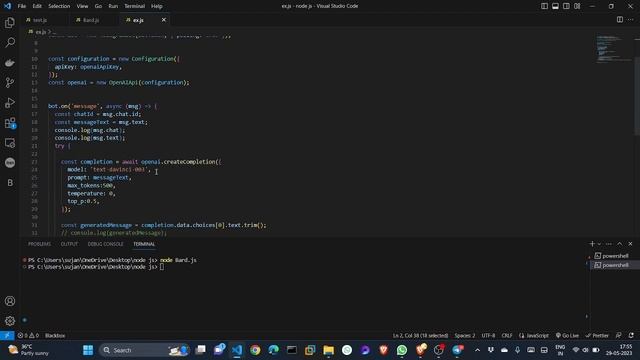Screen dimensions: 640x360
Task: Add a new terminal with plus icon
Action: click(592, 244)
